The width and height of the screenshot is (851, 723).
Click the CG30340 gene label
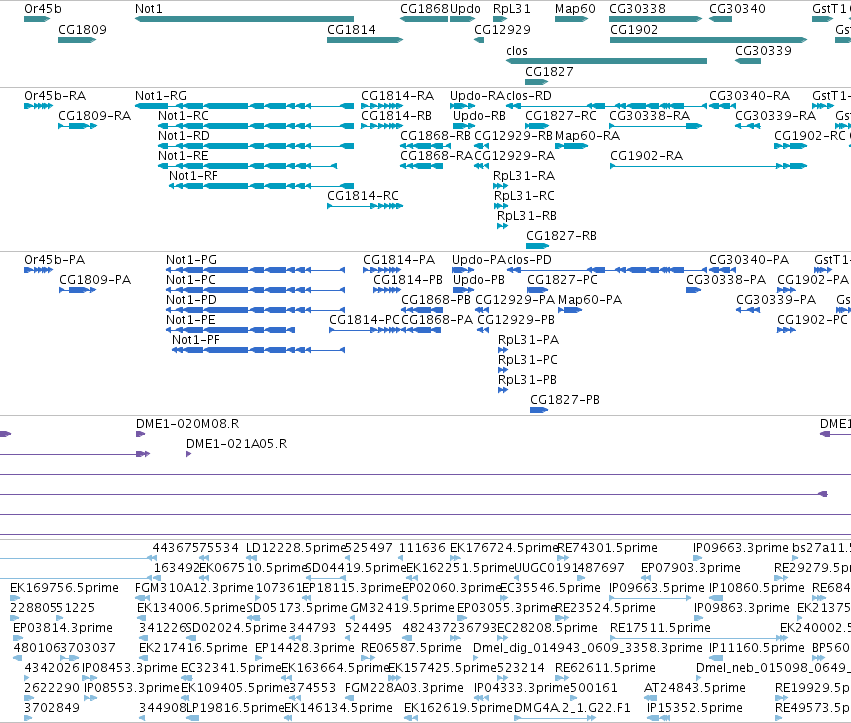pos(738,9)
